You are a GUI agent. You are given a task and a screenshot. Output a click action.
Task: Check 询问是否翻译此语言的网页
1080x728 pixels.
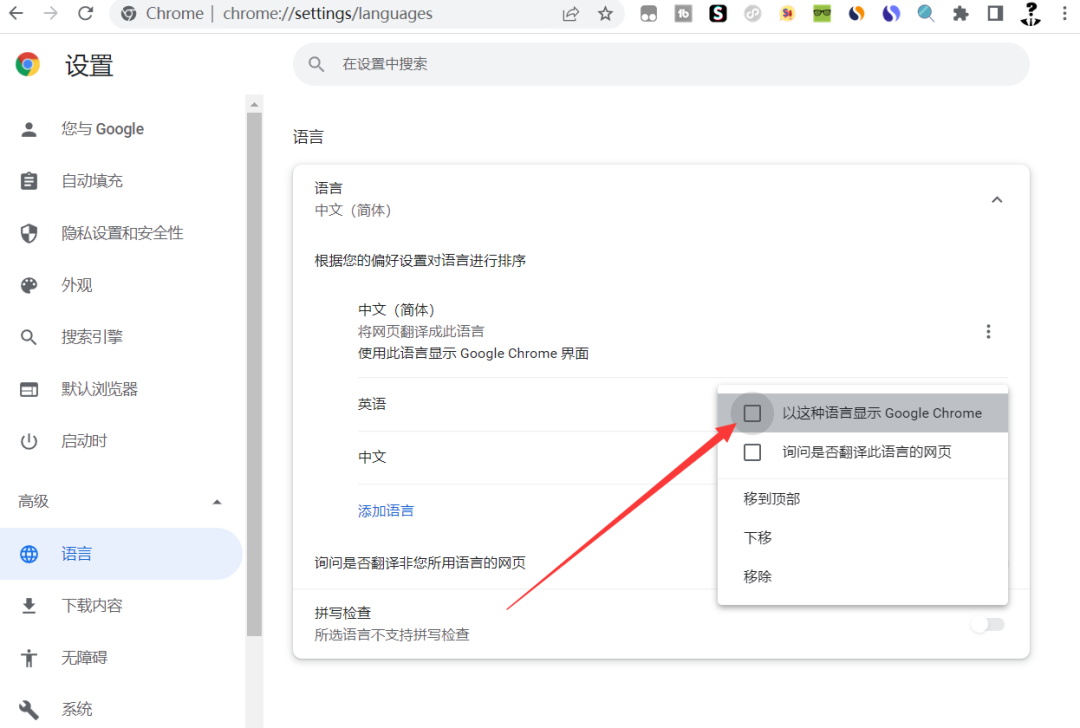tap(752, 452)
